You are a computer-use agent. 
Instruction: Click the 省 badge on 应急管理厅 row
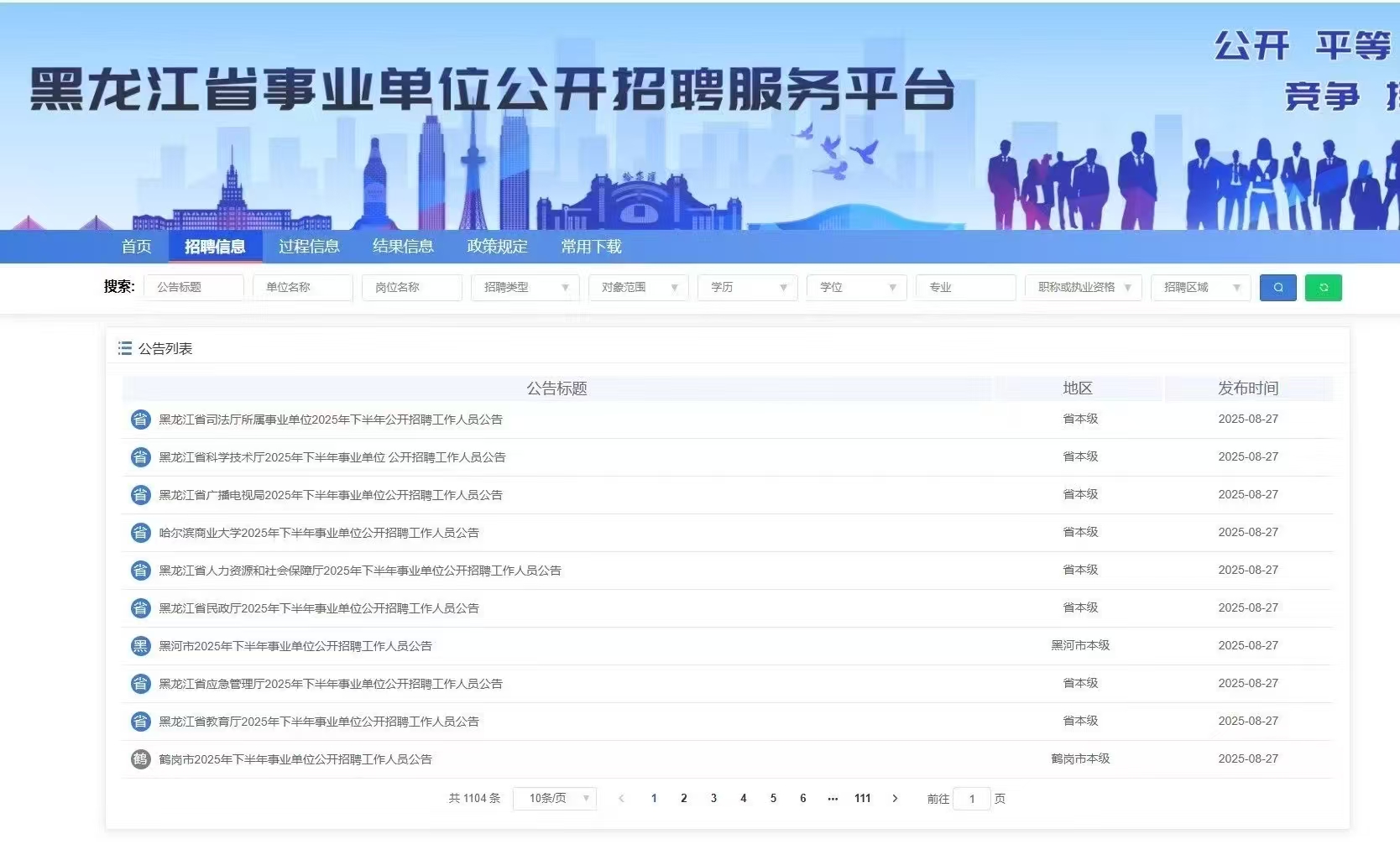click(x=139, y=683)
